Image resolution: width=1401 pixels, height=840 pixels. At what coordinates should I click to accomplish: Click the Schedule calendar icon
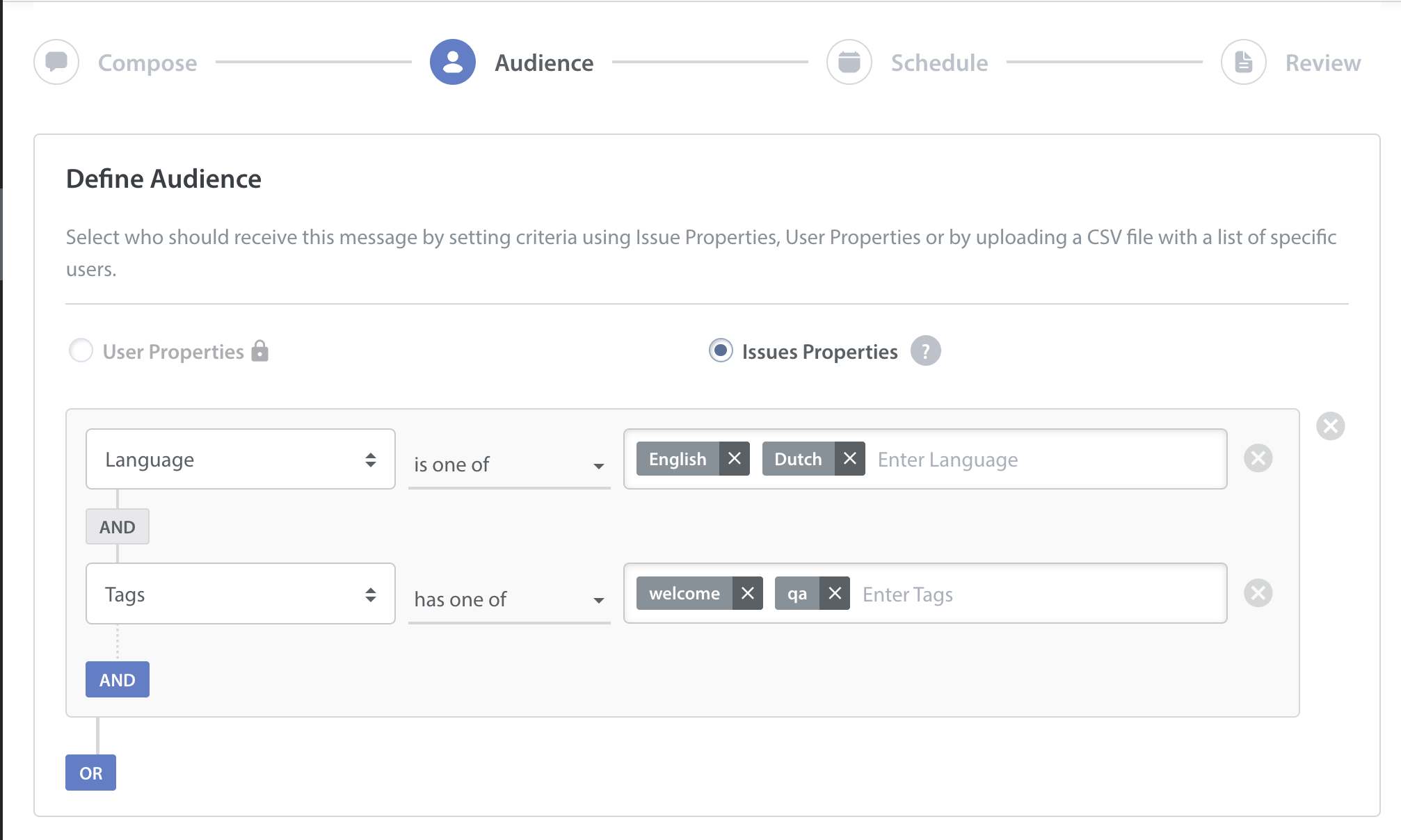coord(849,62)
